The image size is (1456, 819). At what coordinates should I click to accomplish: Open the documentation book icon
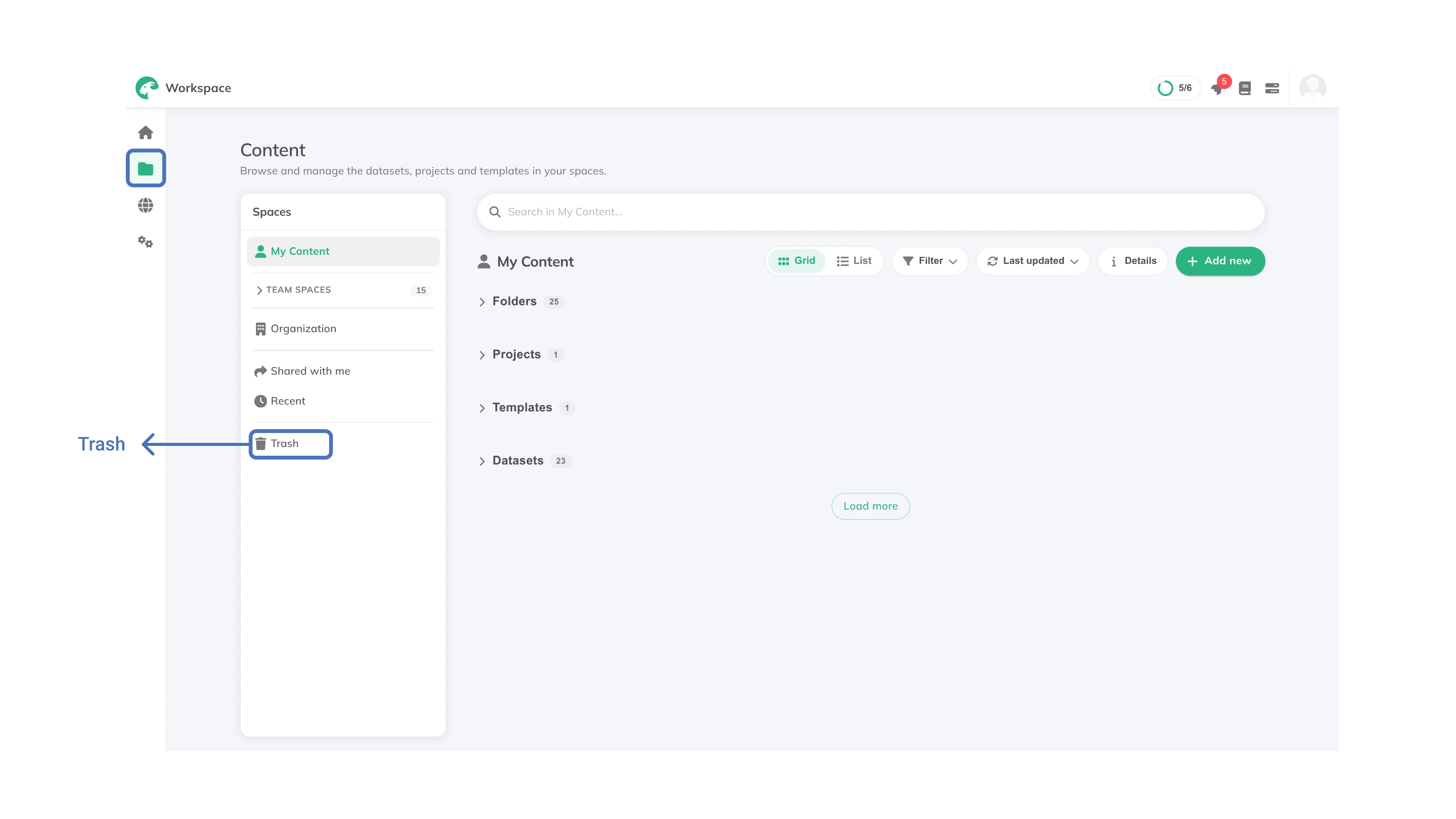click(1244, 88)
